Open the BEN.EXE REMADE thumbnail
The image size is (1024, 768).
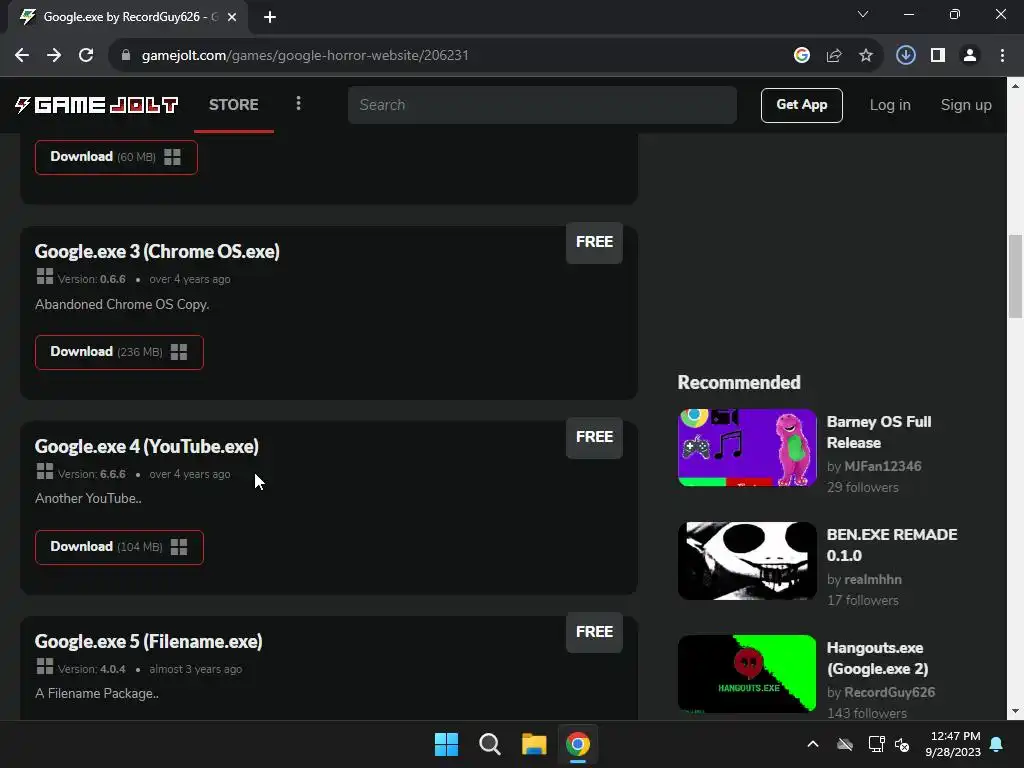747,561
